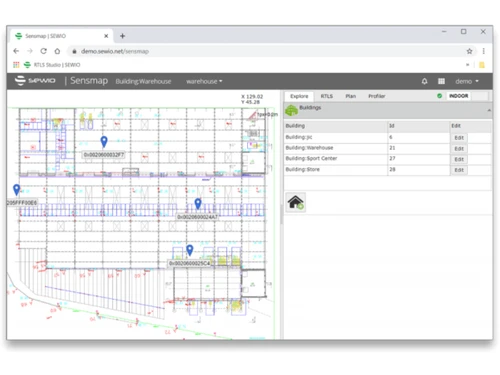Click the green Buildings panel icon
The height and width of the screenshot is (375, 500).
click(x=292, y=110)
